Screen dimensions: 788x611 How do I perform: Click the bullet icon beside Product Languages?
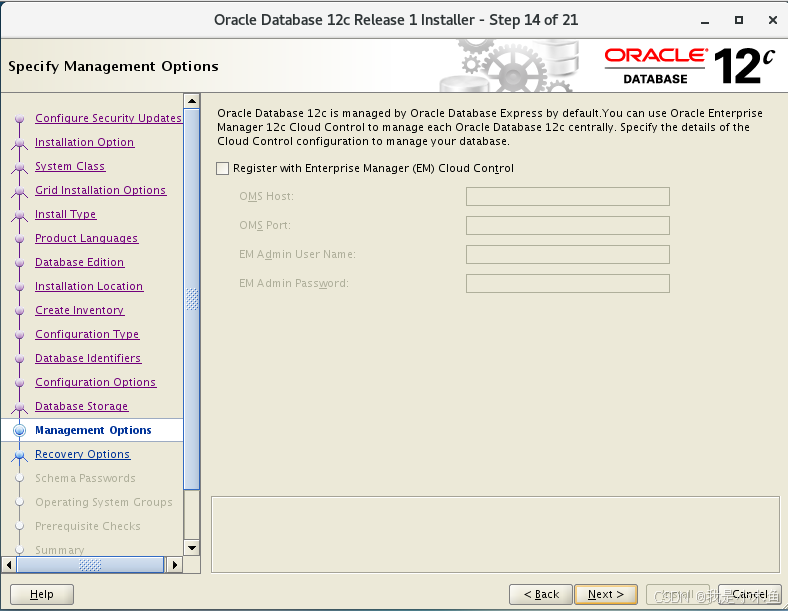20,239
